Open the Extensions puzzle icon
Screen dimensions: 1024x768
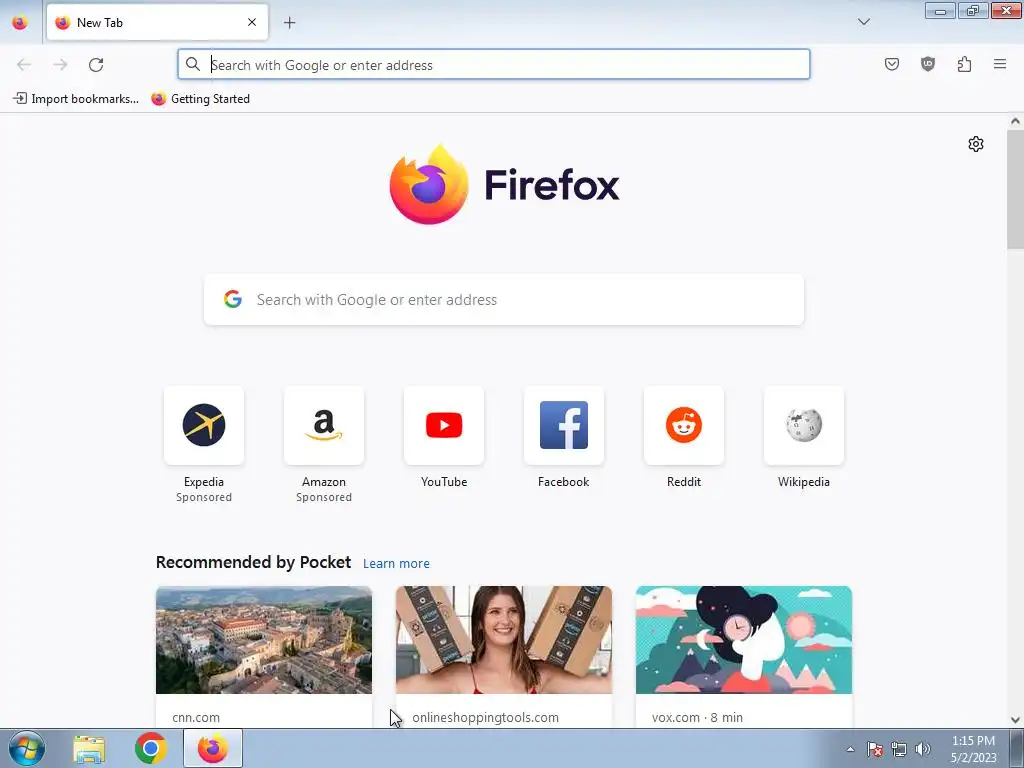point(964,64)
